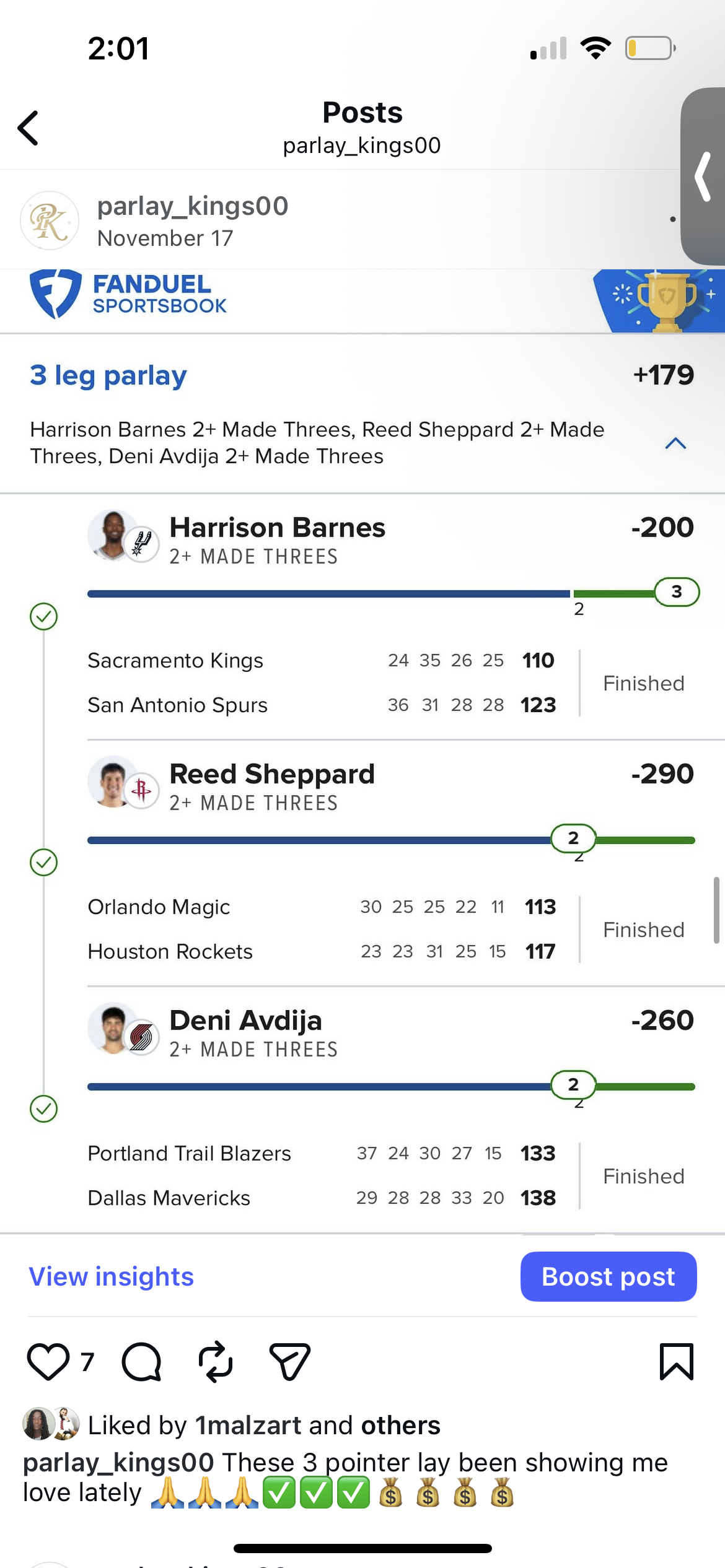
Task: Repost using the circular arrows icon
Action: (x=215, y=1362)
